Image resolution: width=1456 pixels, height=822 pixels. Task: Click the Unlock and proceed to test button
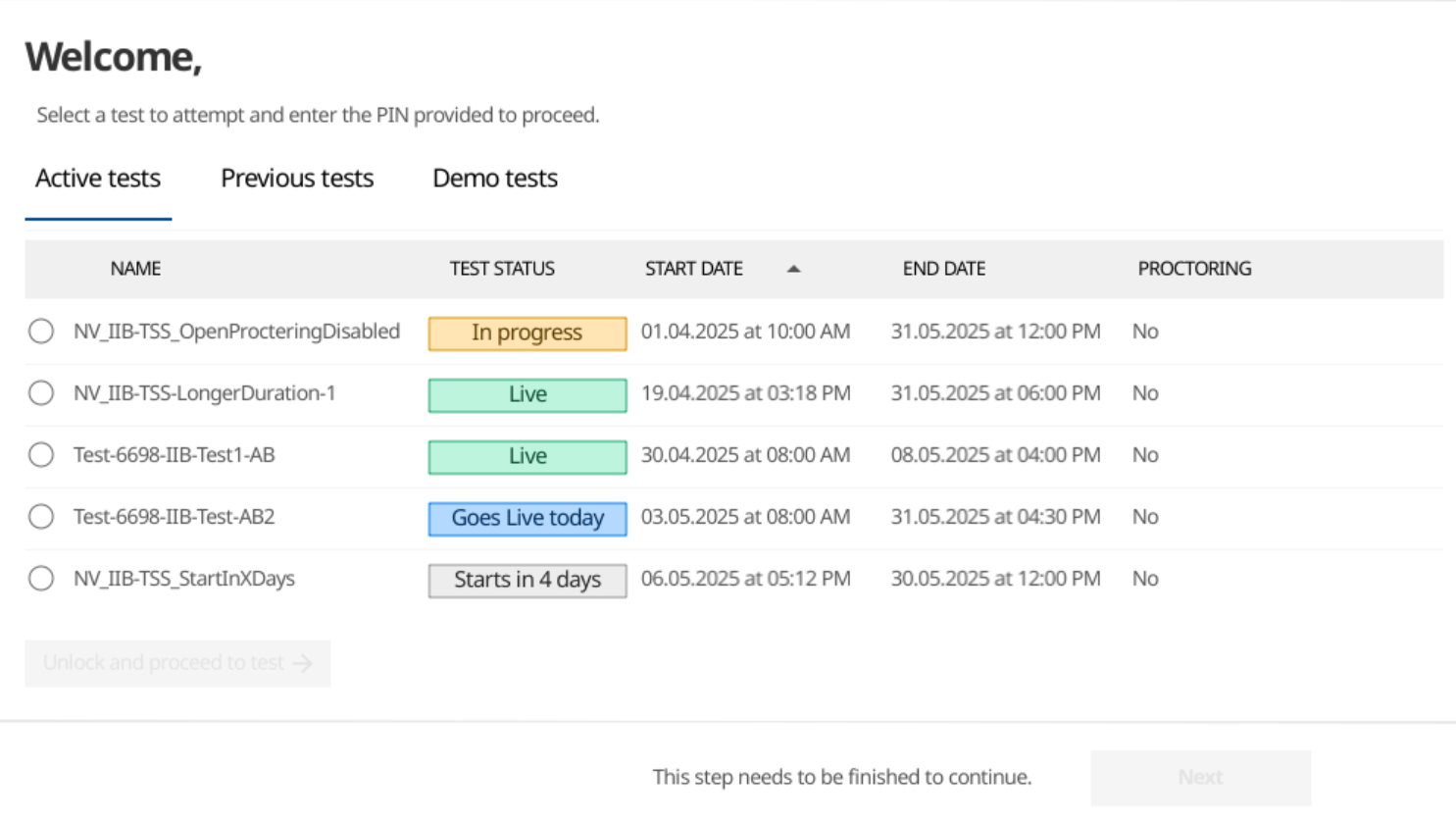tap(177, 664)
